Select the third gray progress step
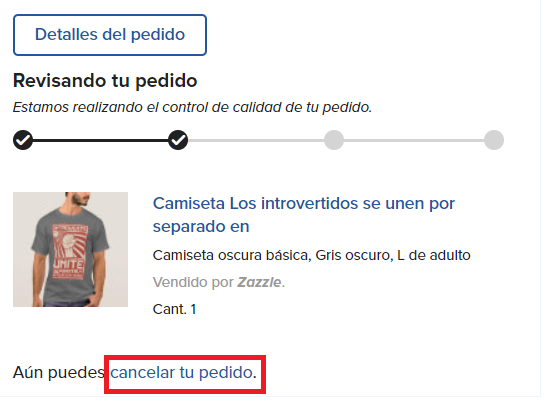 [x=334, y=140]
